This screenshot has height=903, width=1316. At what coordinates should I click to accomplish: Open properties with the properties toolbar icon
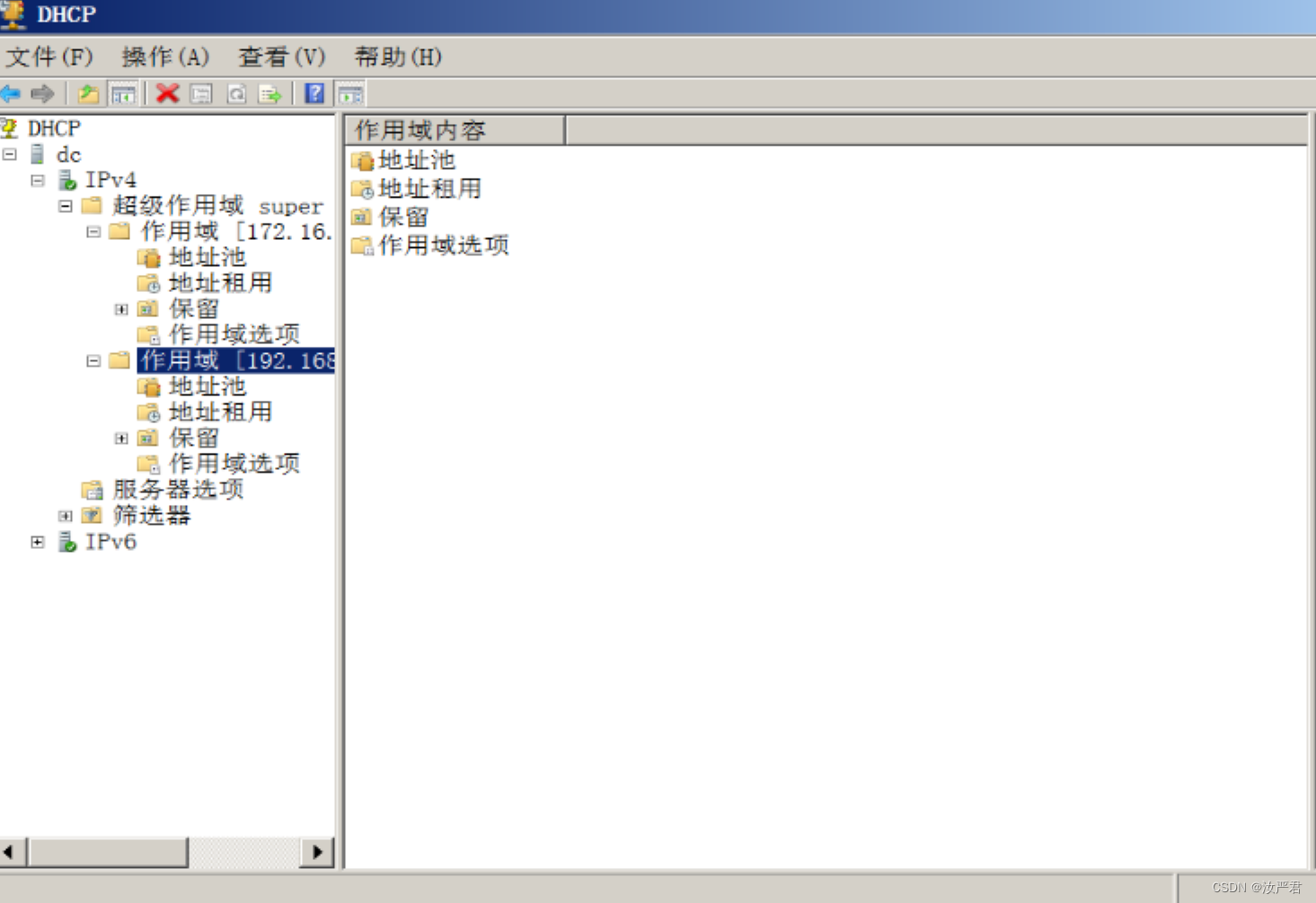pyautogui.click(x=201, y=93)
